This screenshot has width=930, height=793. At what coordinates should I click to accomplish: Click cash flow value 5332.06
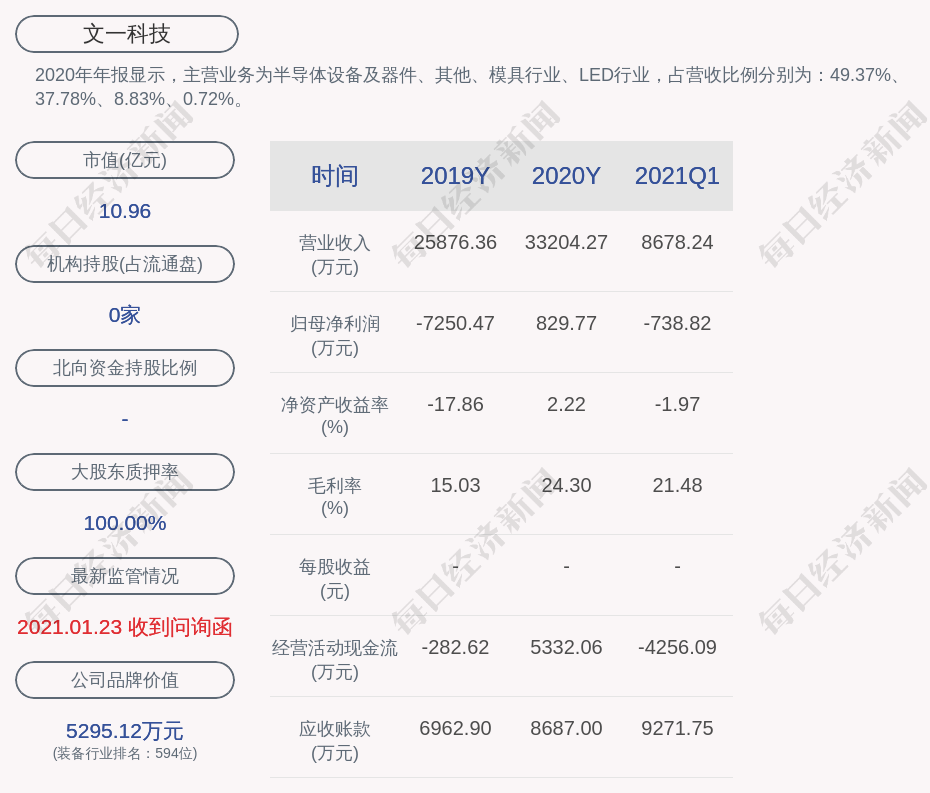click(x=566, y=647)
